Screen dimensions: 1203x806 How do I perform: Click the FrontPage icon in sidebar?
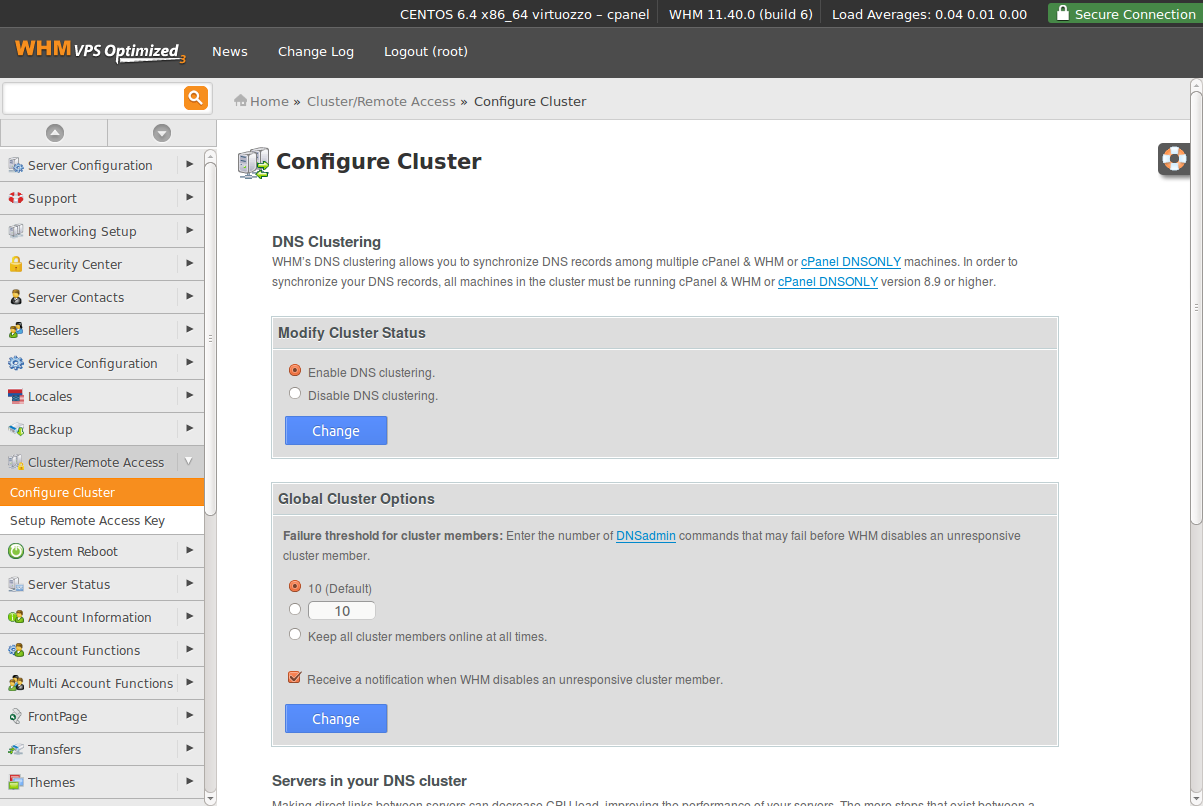pos(15,716)
